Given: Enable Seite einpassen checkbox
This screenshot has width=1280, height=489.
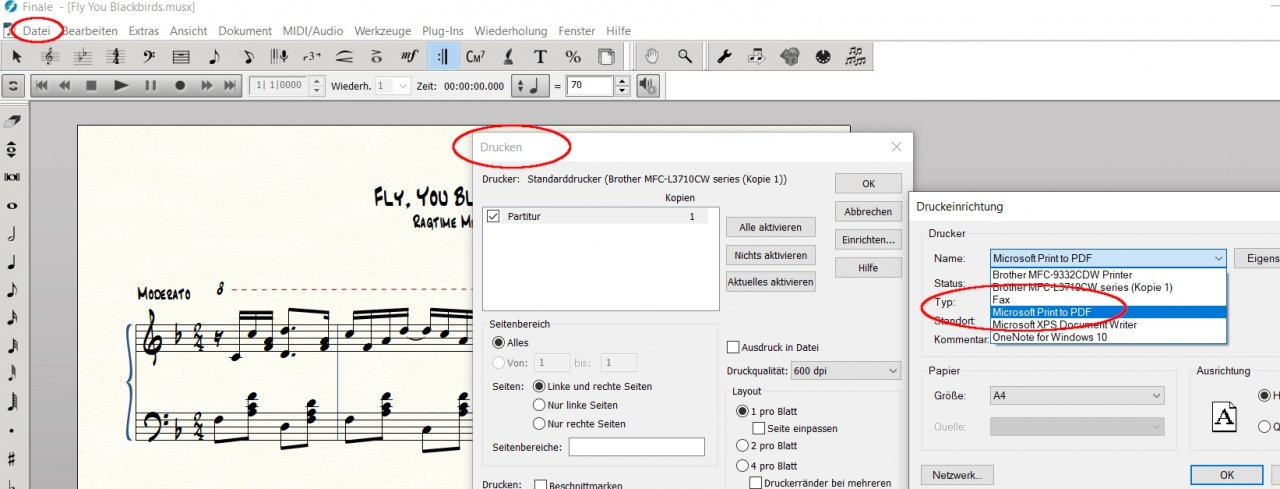Looking at the screenshot, I should click(x=758, y=428).
